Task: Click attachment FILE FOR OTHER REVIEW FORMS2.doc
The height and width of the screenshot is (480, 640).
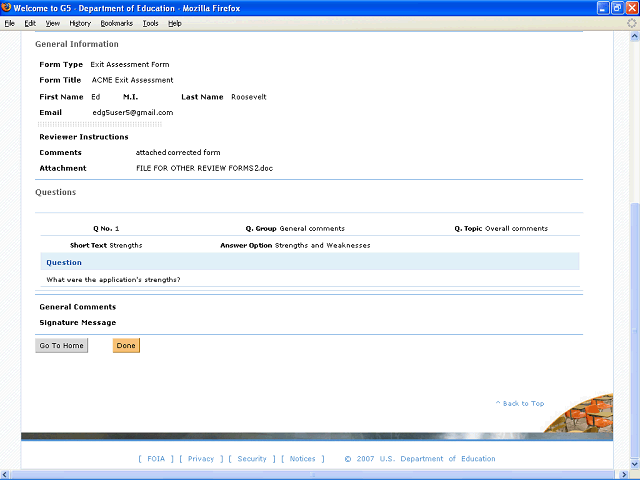Action: [x=204, y=168]
